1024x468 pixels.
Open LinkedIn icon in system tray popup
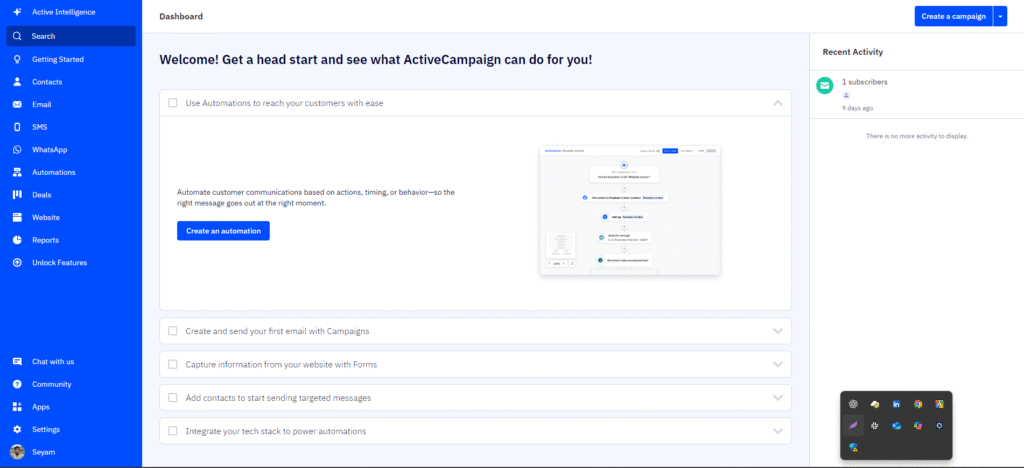point(897,404)
